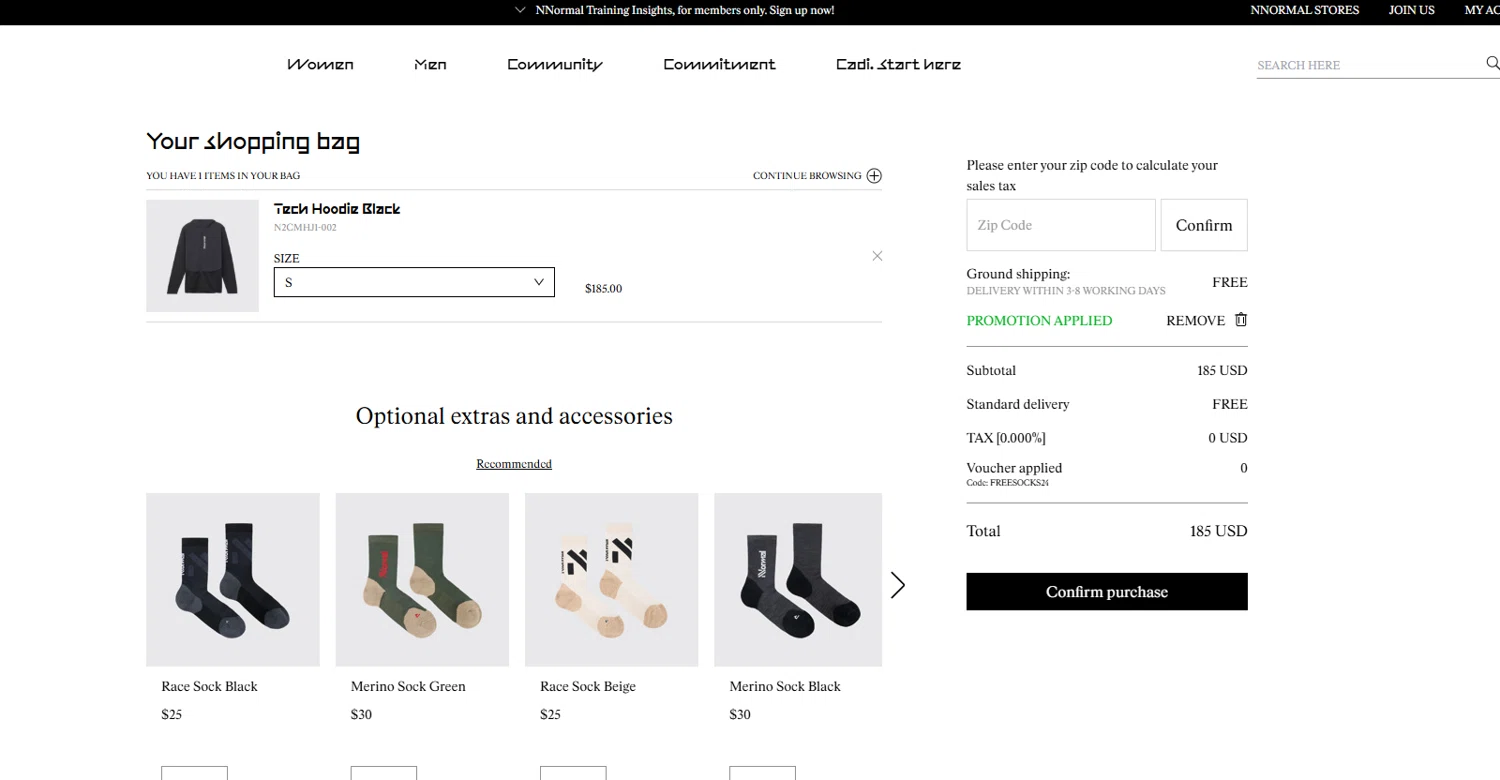Image resolution: width=1500 pixels, height=780 pixels.
Task: Open the size S dropdown
Action: click(x=414, y=282)
